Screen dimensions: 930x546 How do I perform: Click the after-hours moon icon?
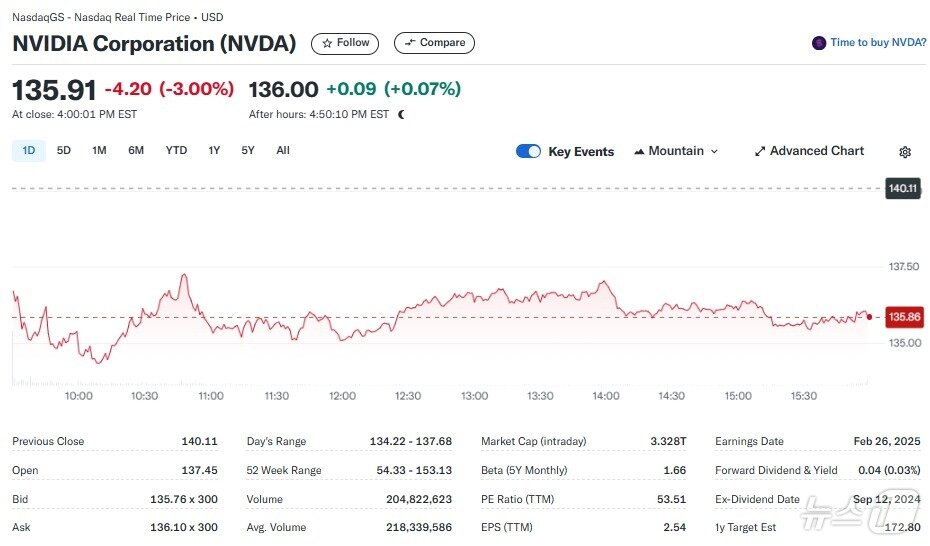click(401, 115)
